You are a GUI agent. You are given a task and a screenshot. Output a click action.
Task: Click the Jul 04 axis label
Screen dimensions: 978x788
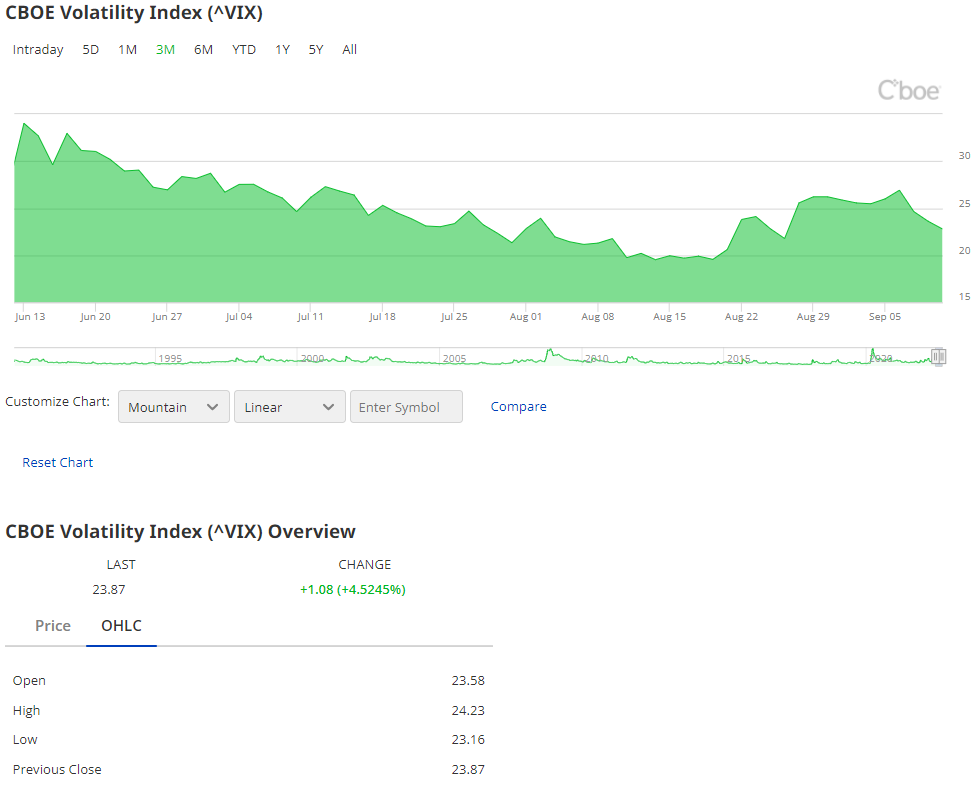pyautogui.click(x=239, y=317)
